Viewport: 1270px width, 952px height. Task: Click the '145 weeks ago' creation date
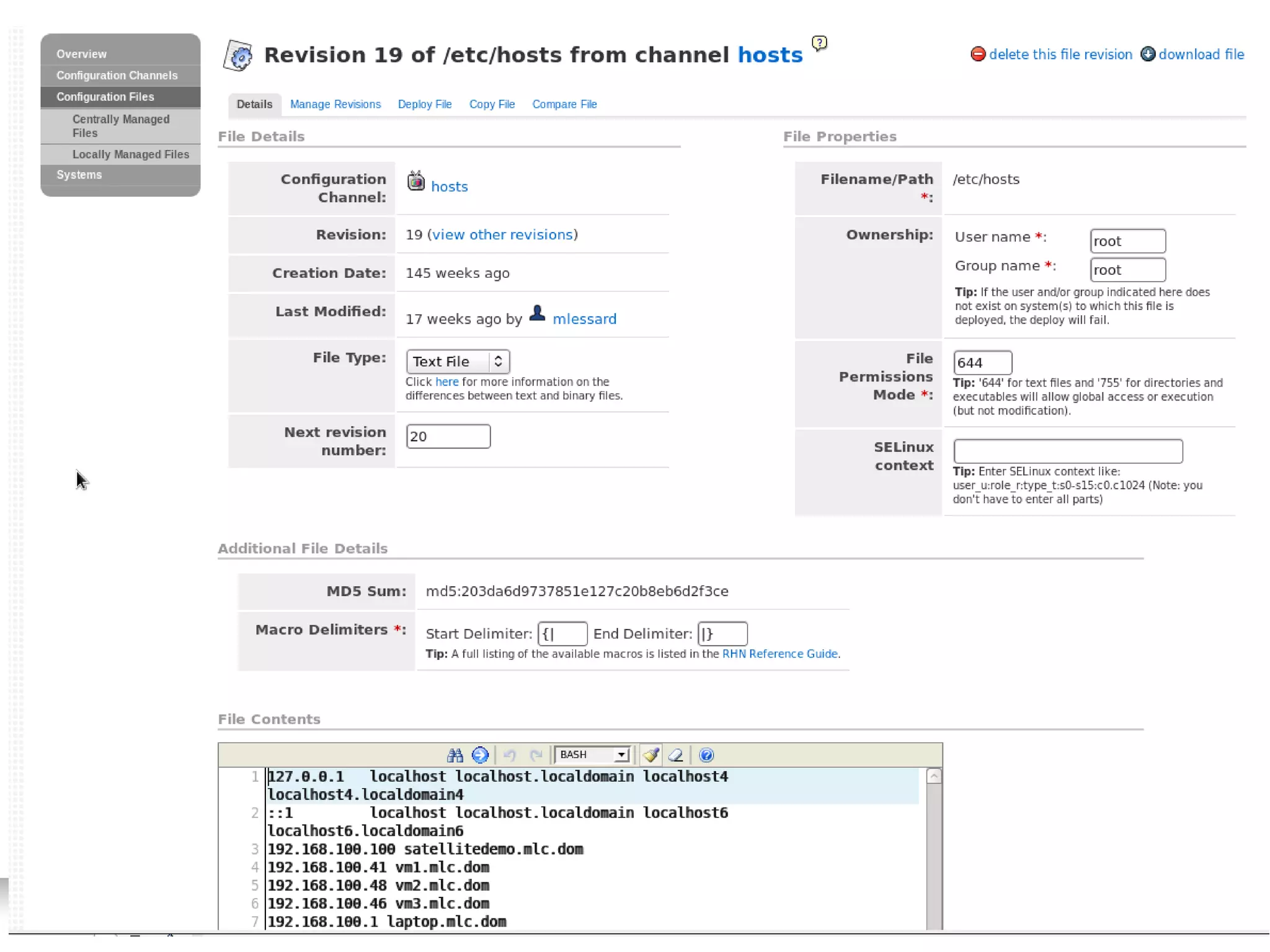pos(458,273)
